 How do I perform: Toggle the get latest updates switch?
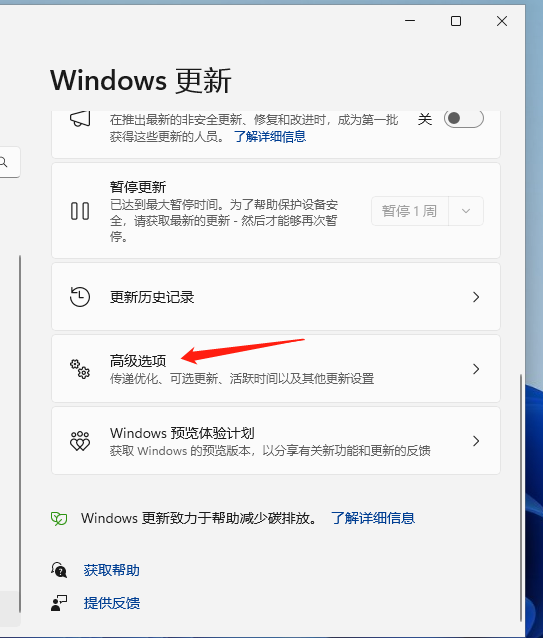[x=464, y=119]
